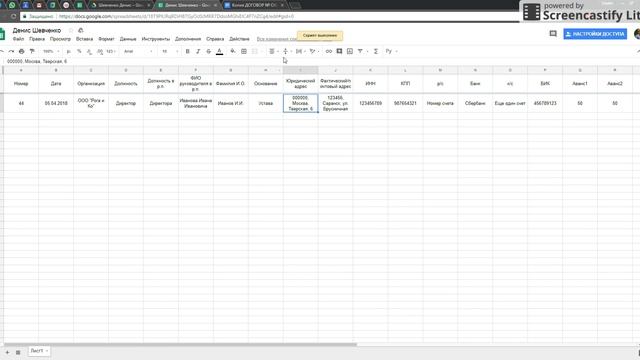Decrease decimal places button
Viewport: 640px width, 360px height.
(89, 51)
